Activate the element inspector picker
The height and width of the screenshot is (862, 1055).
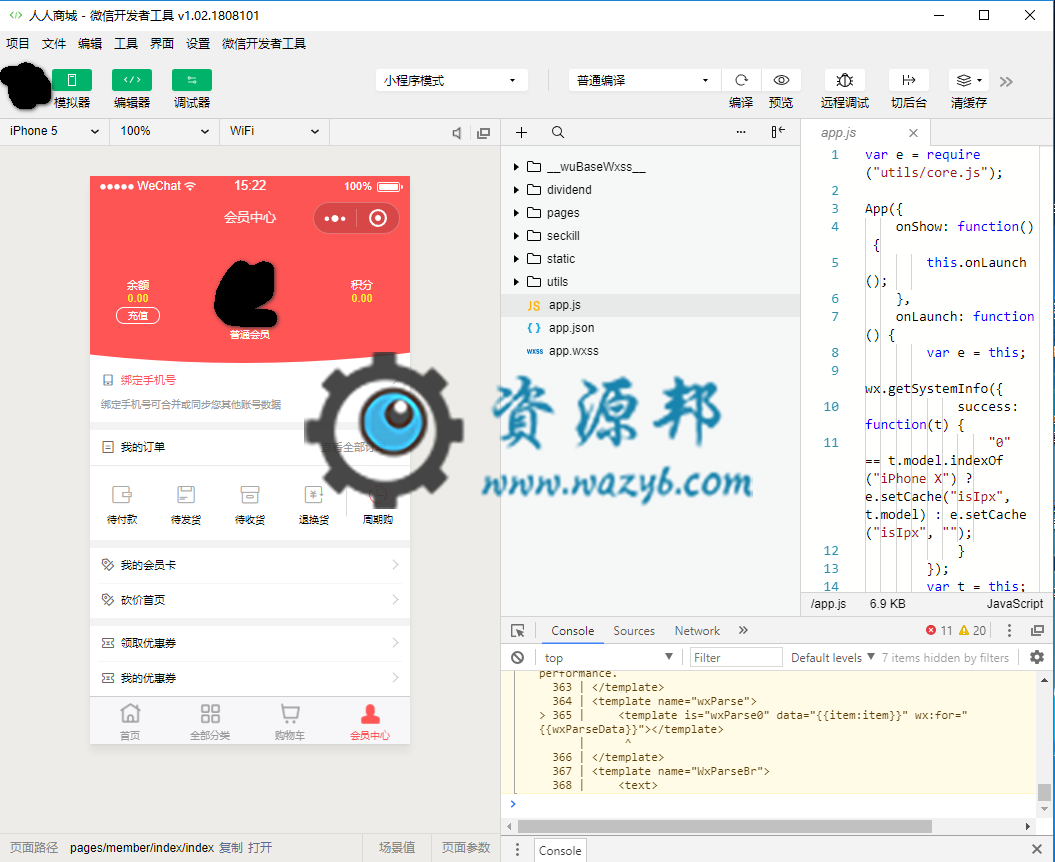[517, 631]
